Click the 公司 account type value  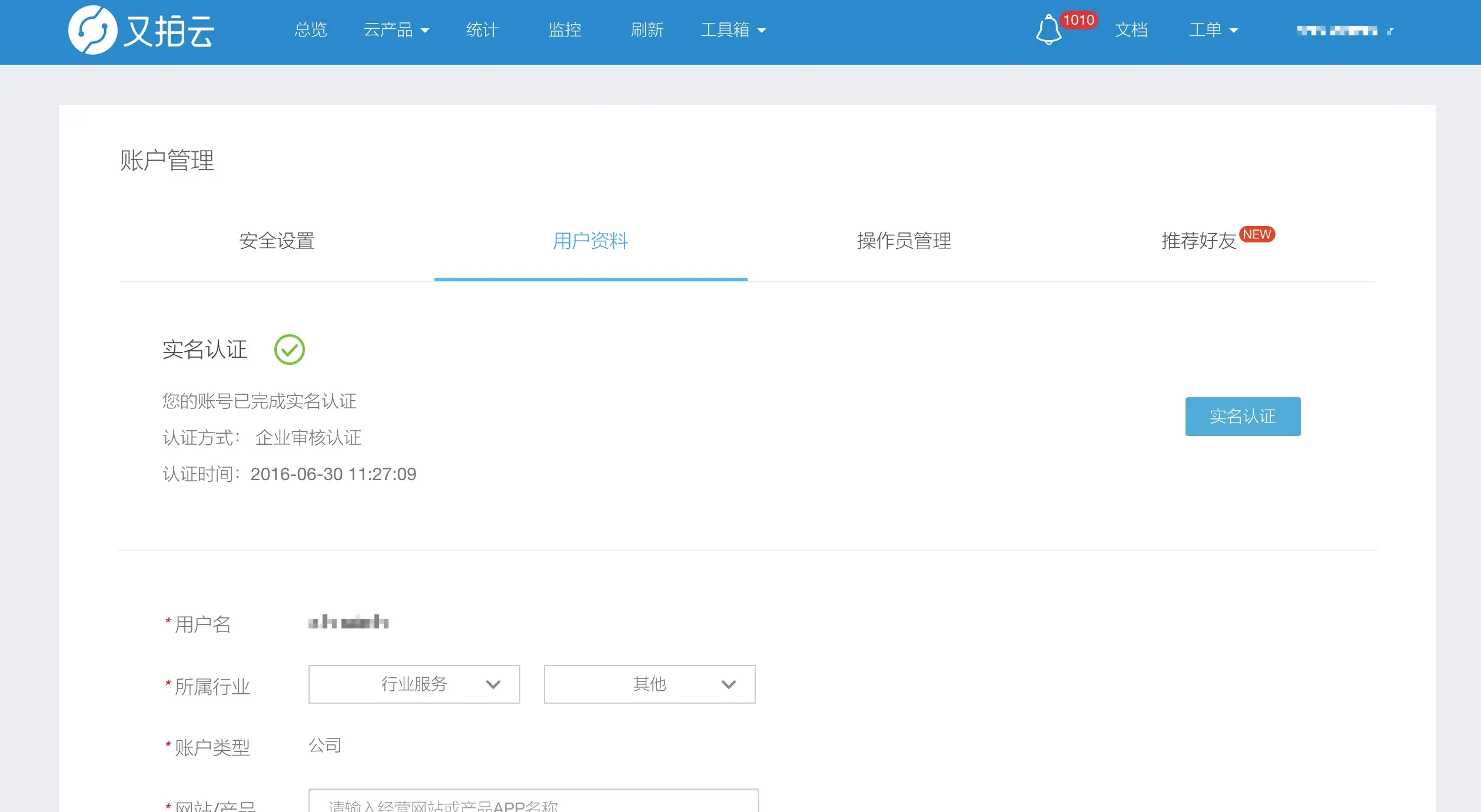[x=325, y=746]
